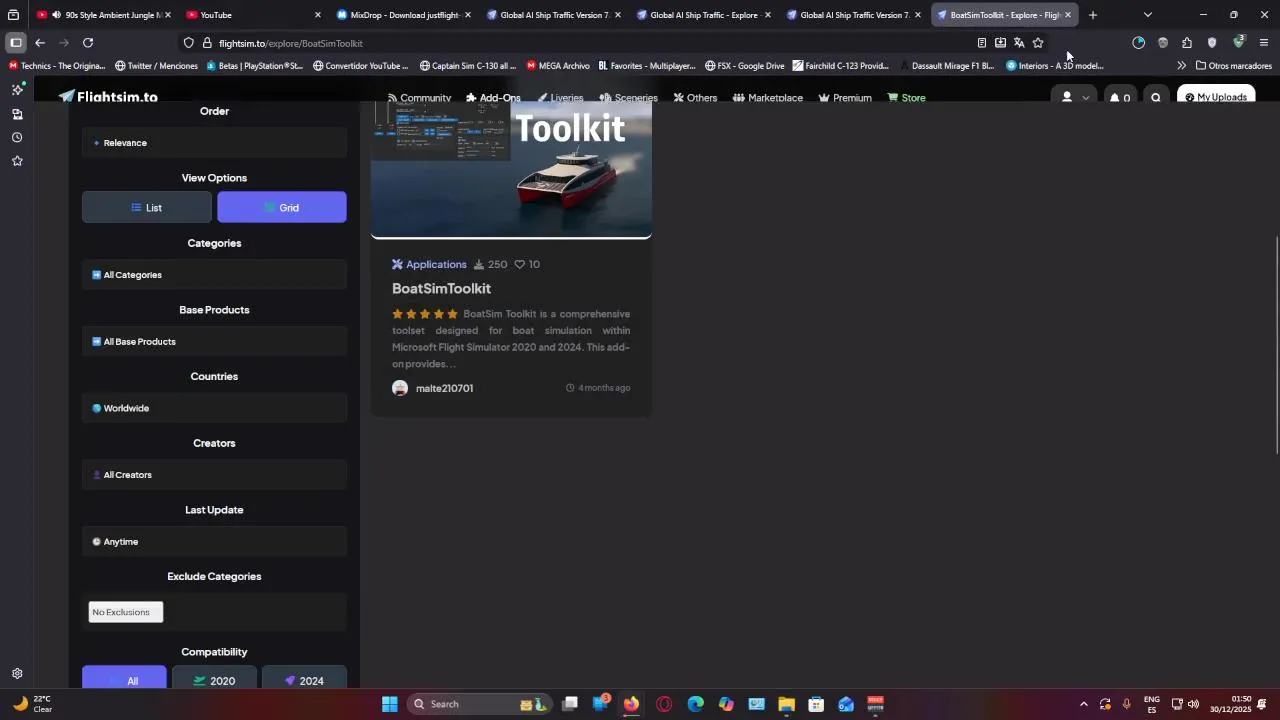Switch to MixDrop download tab

[x=403, y=15]
